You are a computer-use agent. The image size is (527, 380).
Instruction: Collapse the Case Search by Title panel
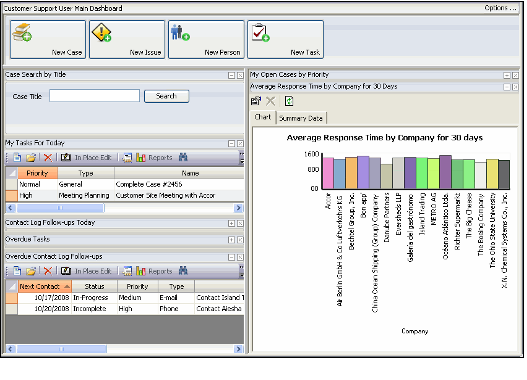click(x=232, y=75)
